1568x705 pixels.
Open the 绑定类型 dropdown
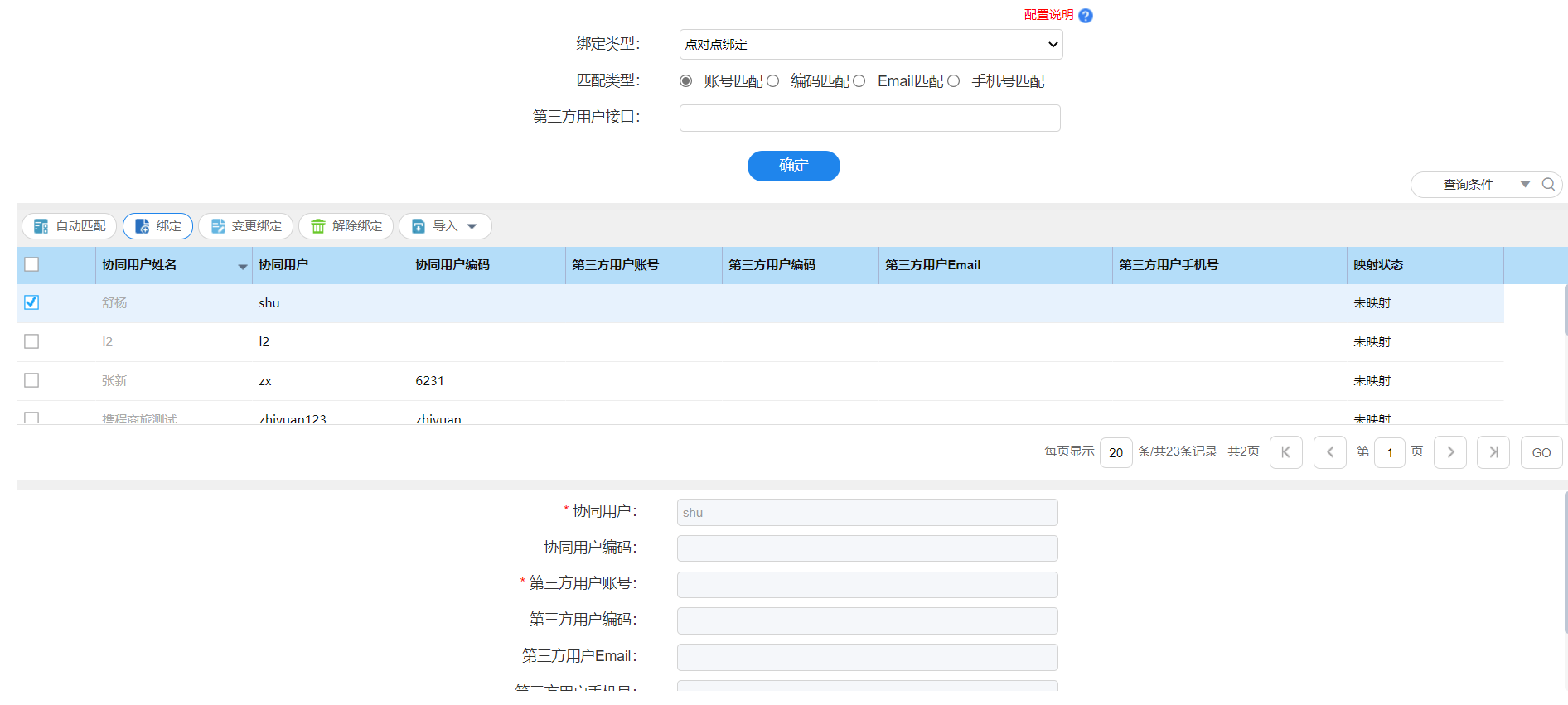click(870, 45)
